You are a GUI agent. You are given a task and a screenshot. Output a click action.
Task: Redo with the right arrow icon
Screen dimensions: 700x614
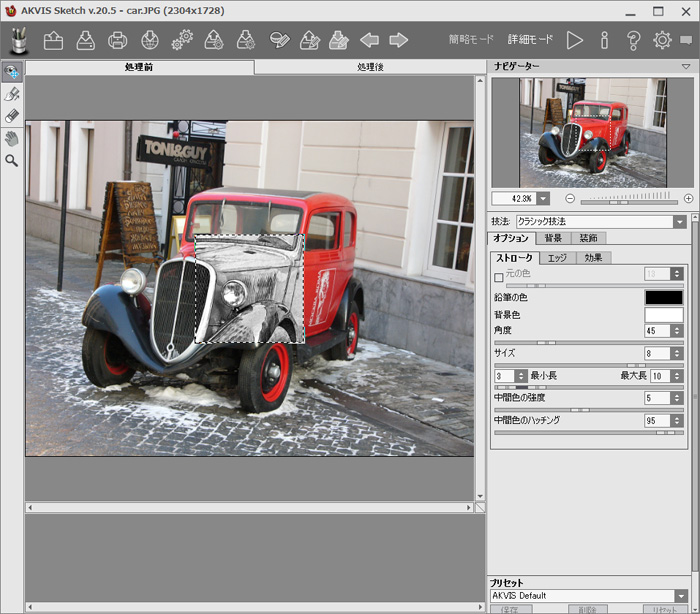pos(399,40)
